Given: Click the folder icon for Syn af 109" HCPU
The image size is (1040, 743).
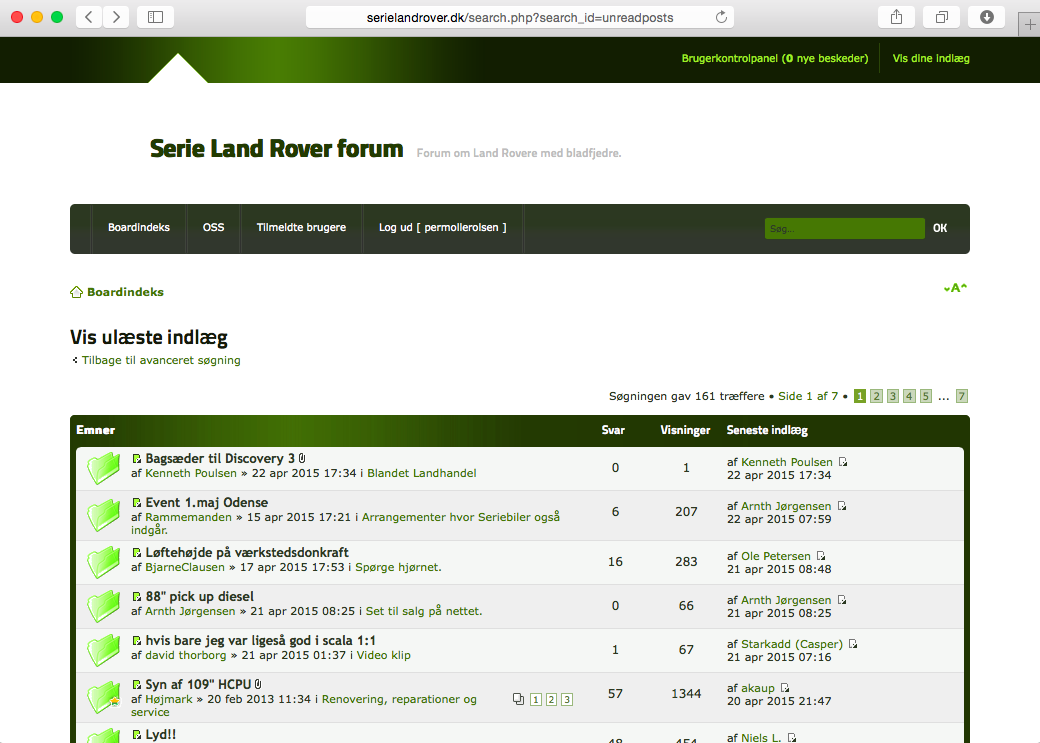Looking at the screenshot, I should (103, 697).
